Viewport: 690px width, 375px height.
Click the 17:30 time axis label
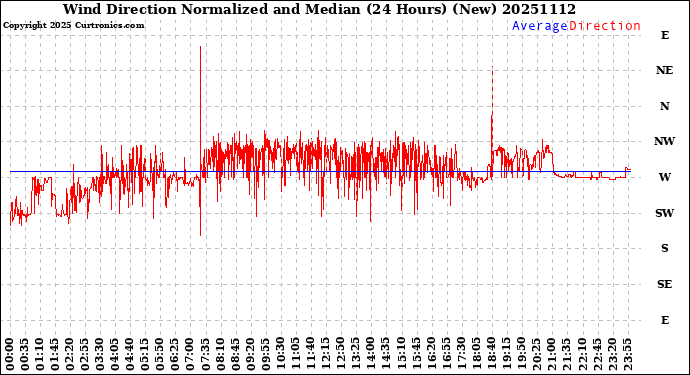pyautogui.click(x=462, y=354)
